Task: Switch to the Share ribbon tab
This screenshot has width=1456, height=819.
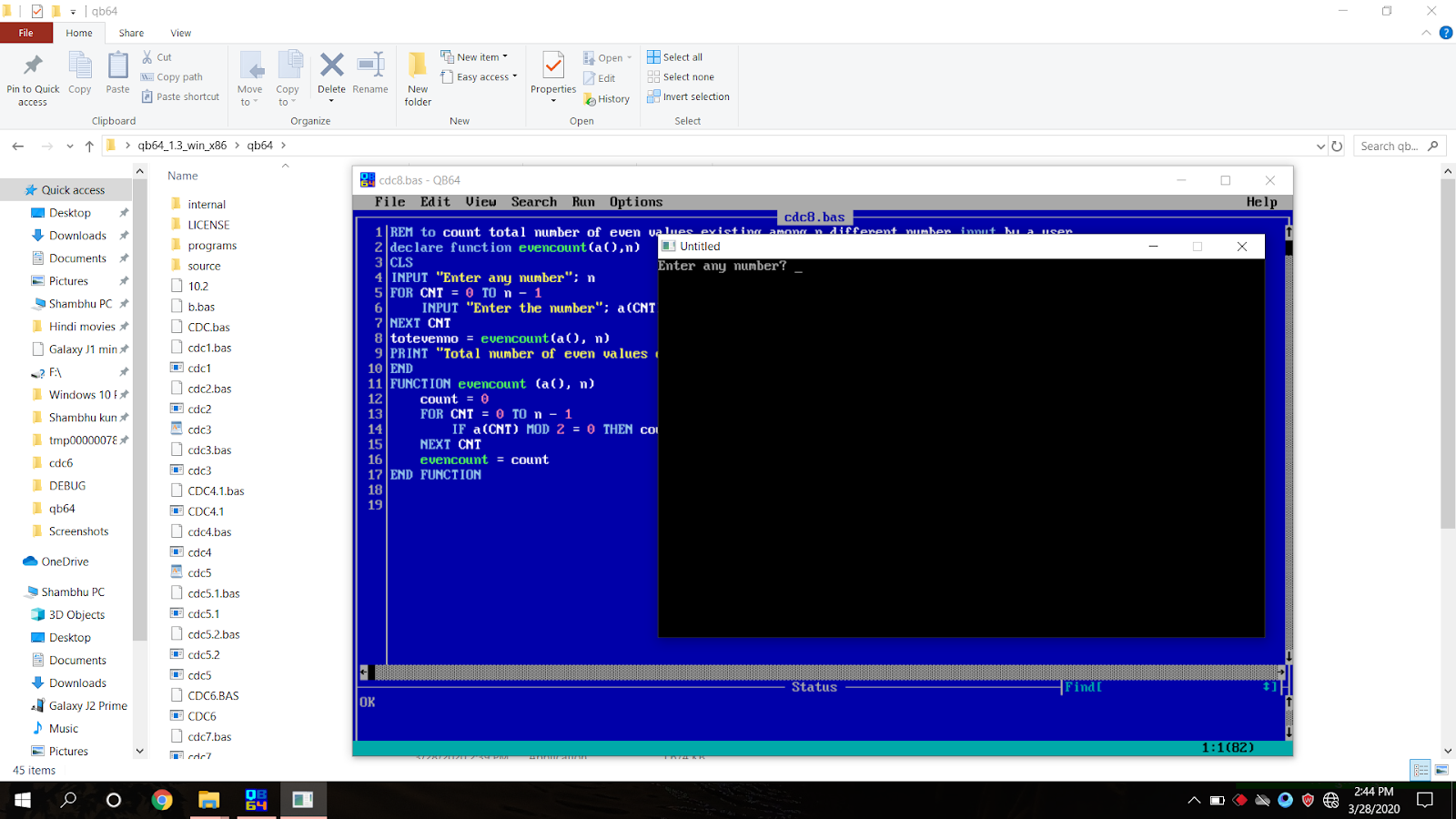Action: pyautogui.click(x=131, y=33)
